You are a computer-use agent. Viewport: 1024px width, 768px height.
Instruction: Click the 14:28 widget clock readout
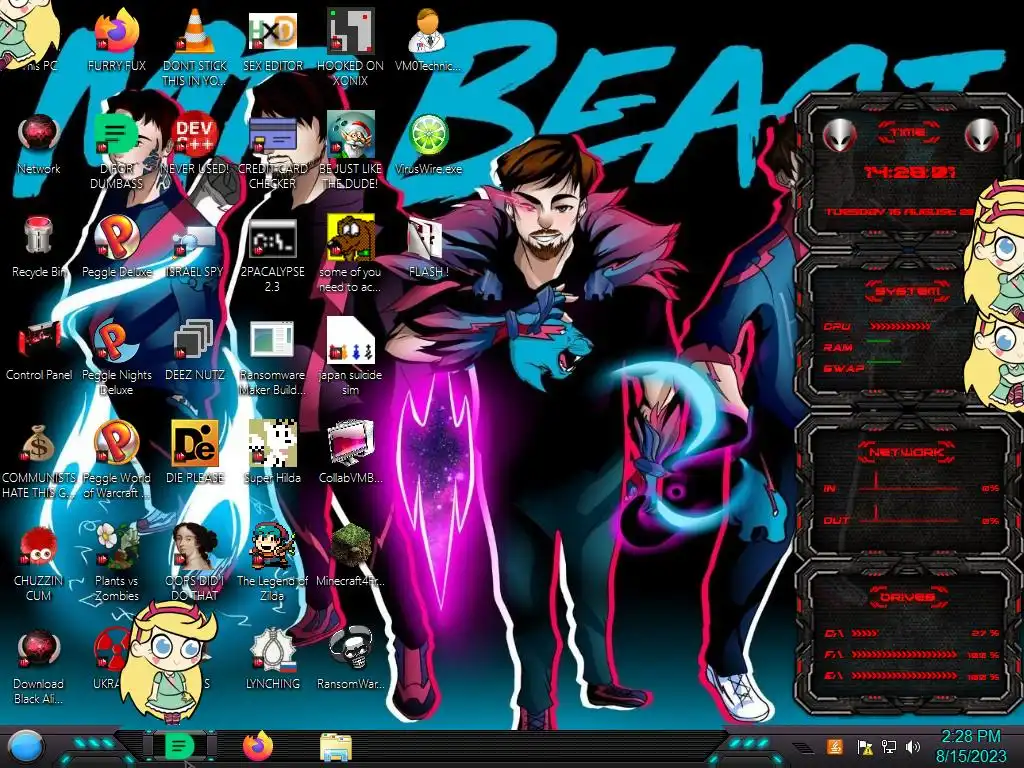(909, 172)
